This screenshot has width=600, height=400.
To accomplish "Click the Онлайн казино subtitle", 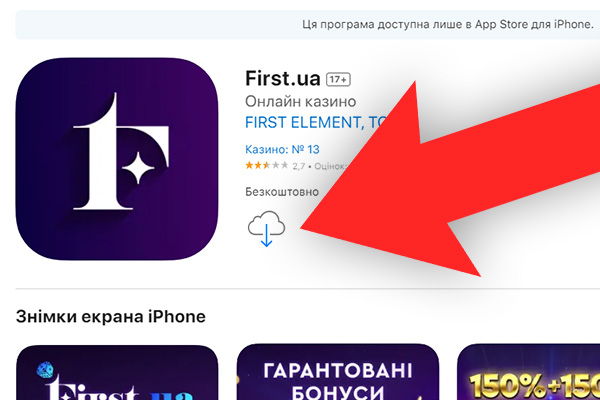I will 300,101.
